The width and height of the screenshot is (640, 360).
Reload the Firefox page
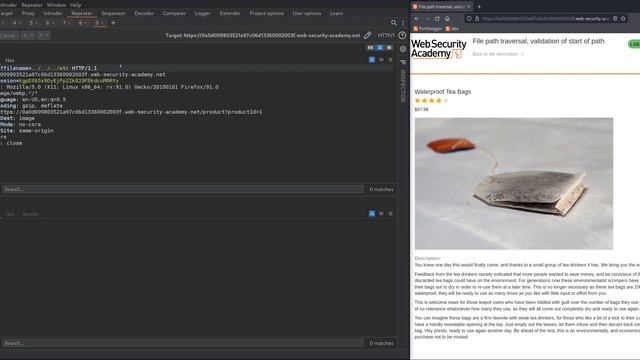(x=437, y=19)
